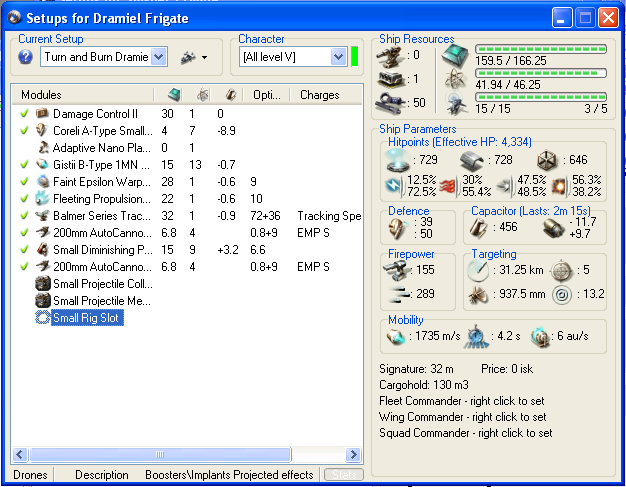Screen dimensions: 626x487
Task: Sort by the Charges column header
Action: click(326, 95)
